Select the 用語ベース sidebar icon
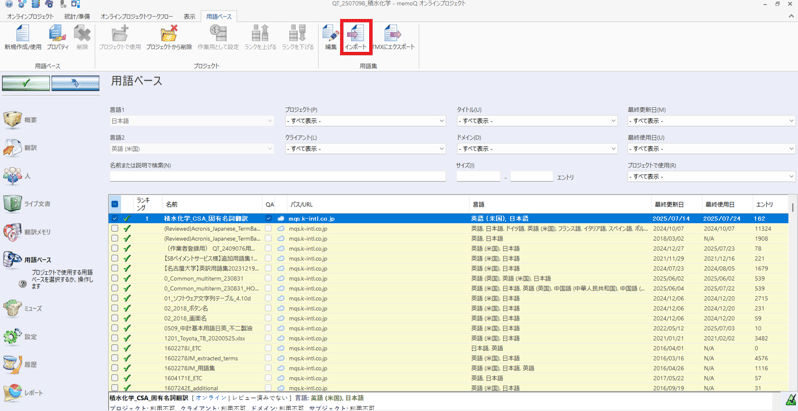The height and width of the screenshot is (411, 798). pos(12,259)
